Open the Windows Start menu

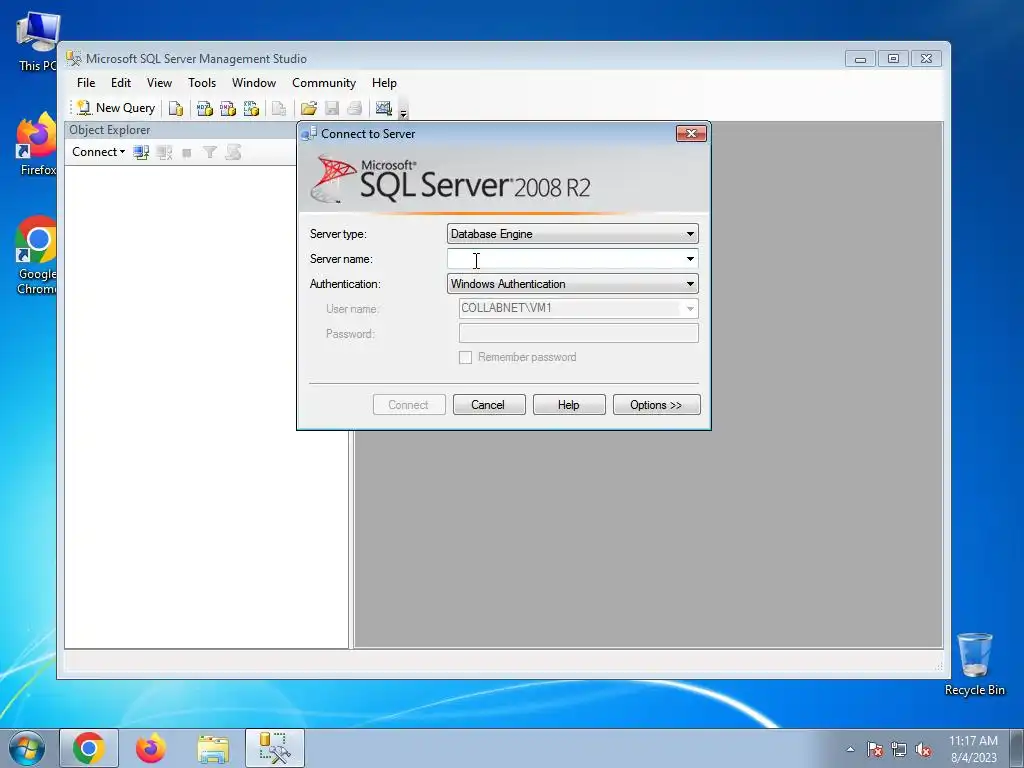click(x=26, y=748)
